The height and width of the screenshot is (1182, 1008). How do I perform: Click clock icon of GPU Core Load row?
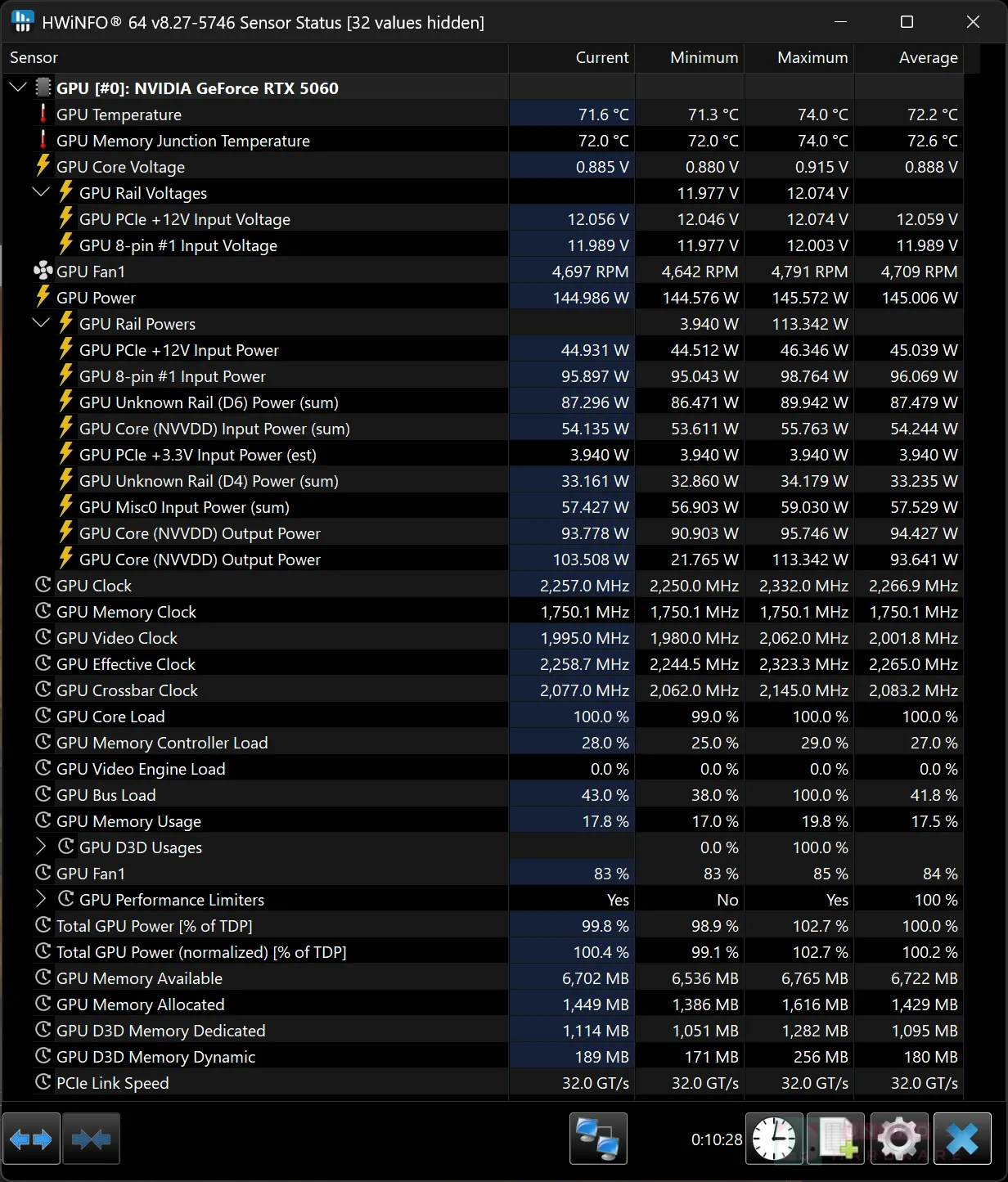tap(43, 715)
